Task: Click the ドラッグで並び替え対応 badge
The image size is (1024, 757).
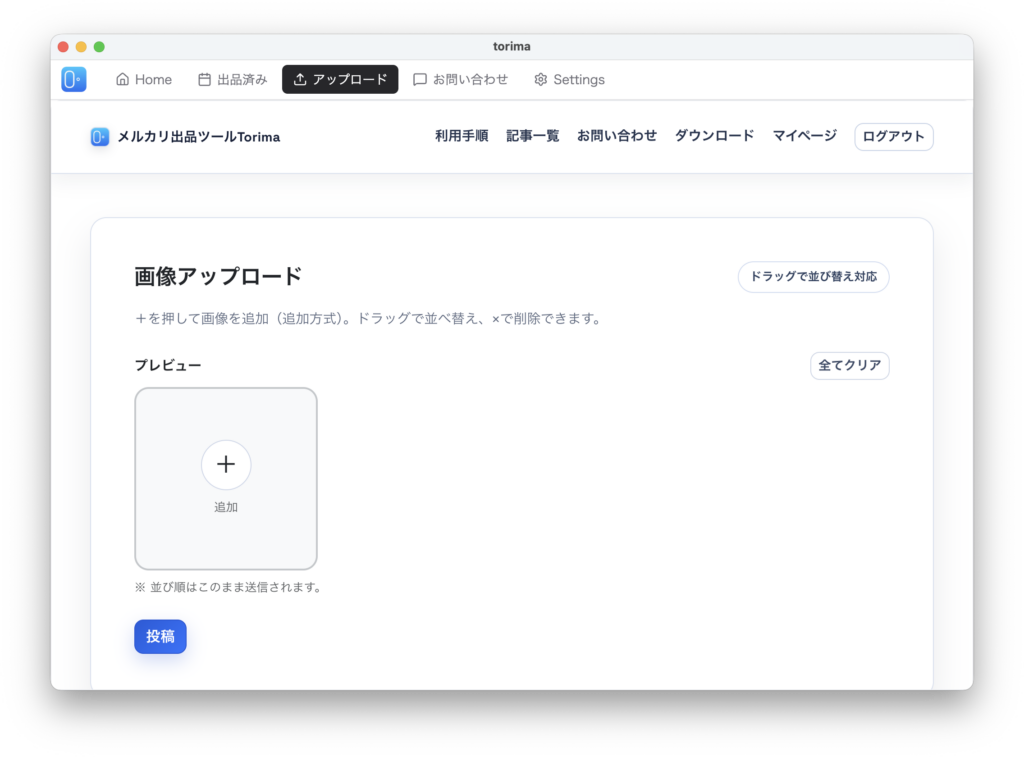Action: 813,277
